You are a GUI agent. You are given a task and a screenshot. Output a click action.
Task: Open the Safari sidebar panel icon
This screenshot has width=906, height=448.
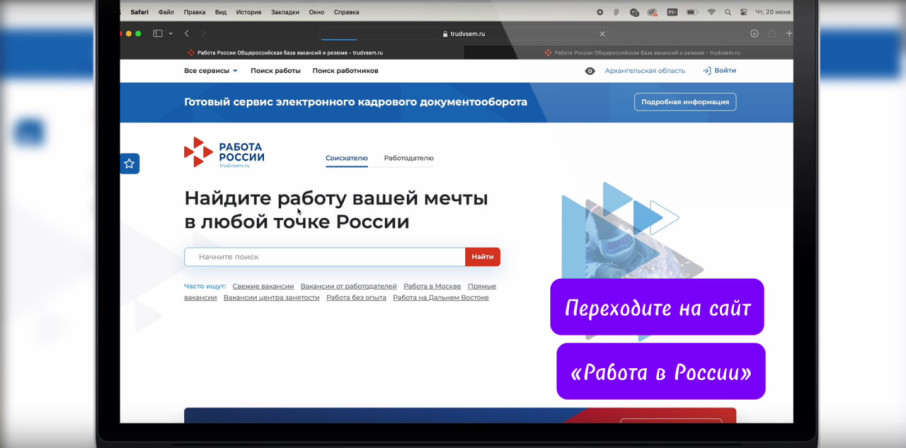(x=157, y=34)
